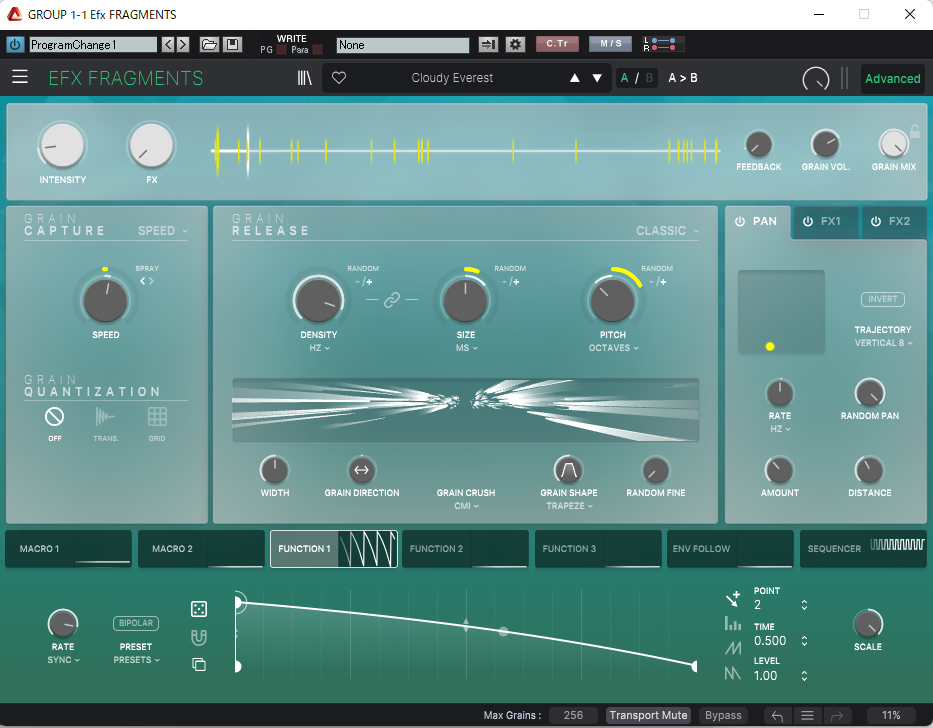Image resolution: width=933 pixels, height=728 pixels.
Task: Select the single ramp draw tool
Action: point(733,648)
